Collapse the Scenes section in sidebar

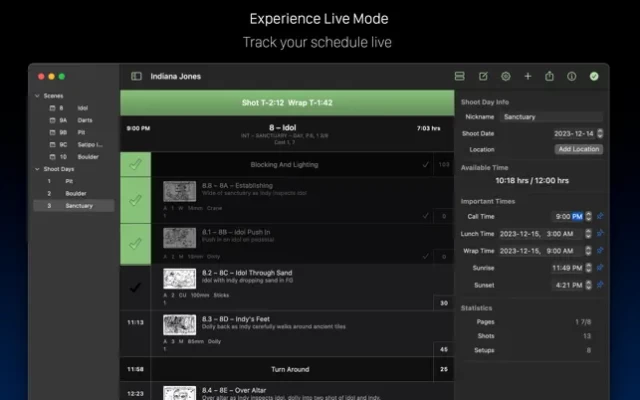tap(35, 95)
